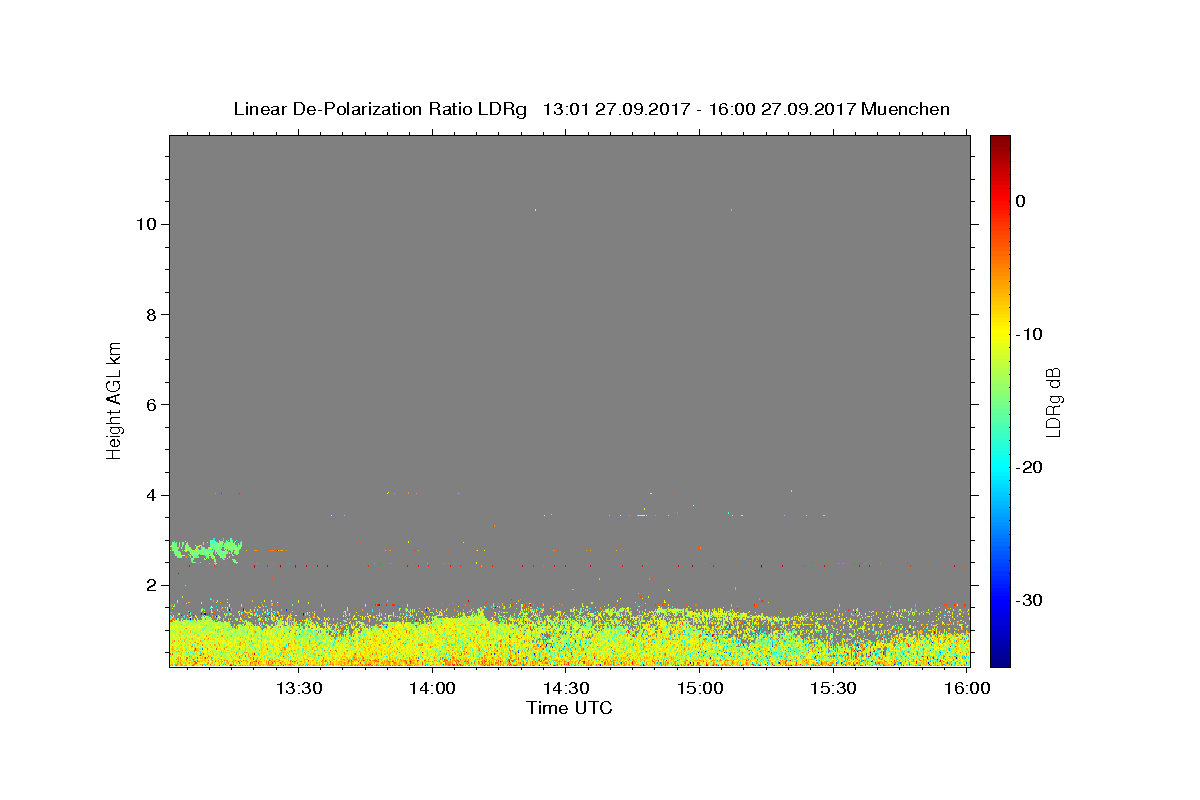Screen dimensions: 1200x800
Task: Click the 8 km height tick label
Action: pyautogui.click(x=149, y=314)
